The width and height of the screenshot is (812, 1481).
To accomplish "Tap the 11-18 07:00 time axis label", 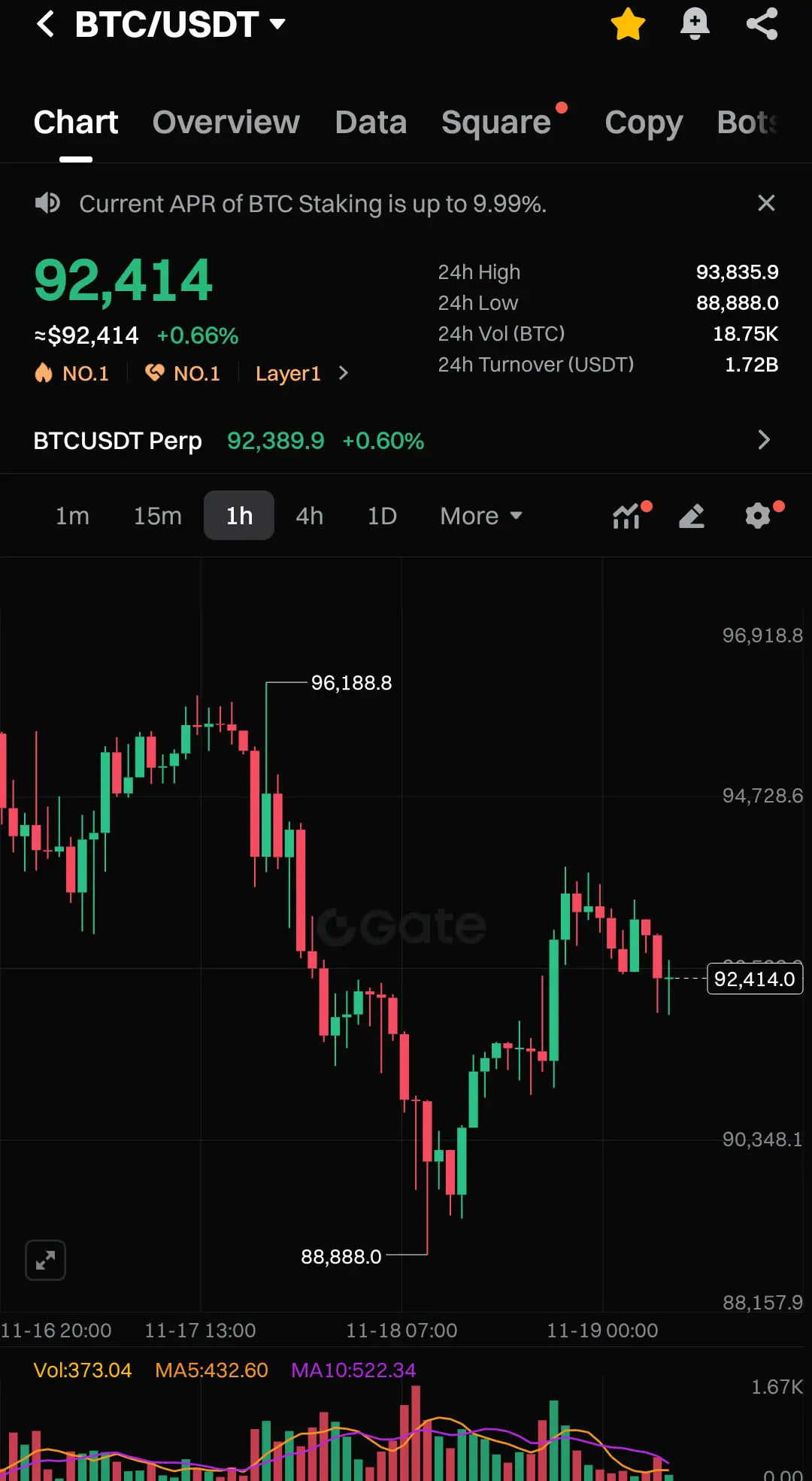I will pos(401,1331).
